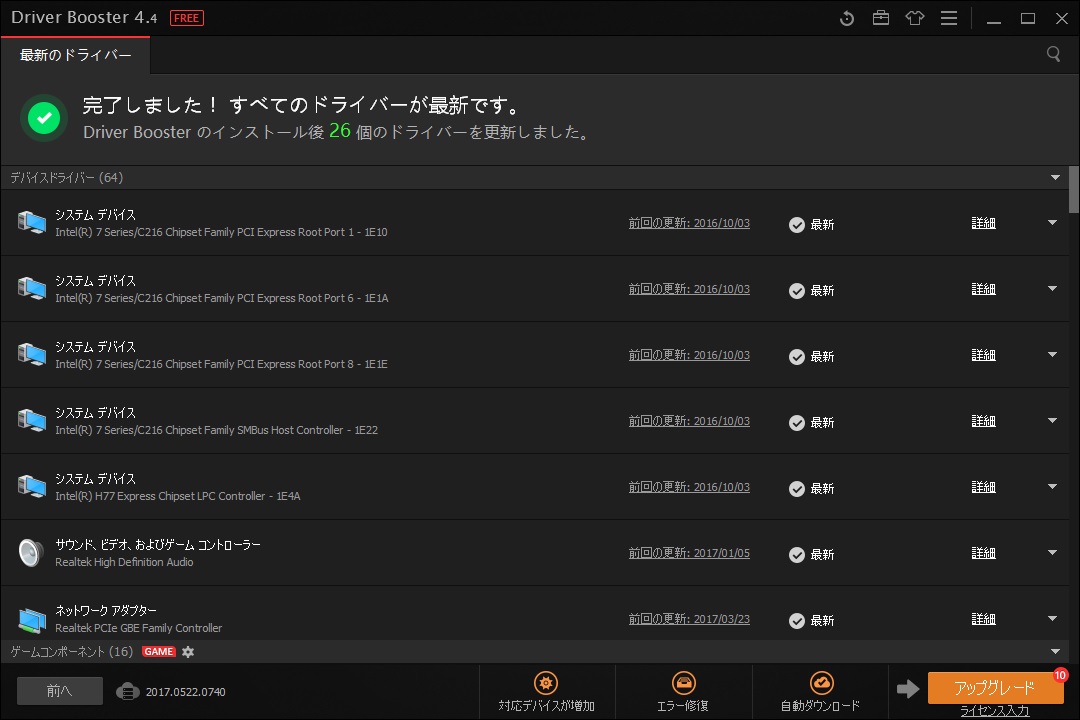Open the Rescan drivers icon
1080x720 pixels.
(847, 17)
